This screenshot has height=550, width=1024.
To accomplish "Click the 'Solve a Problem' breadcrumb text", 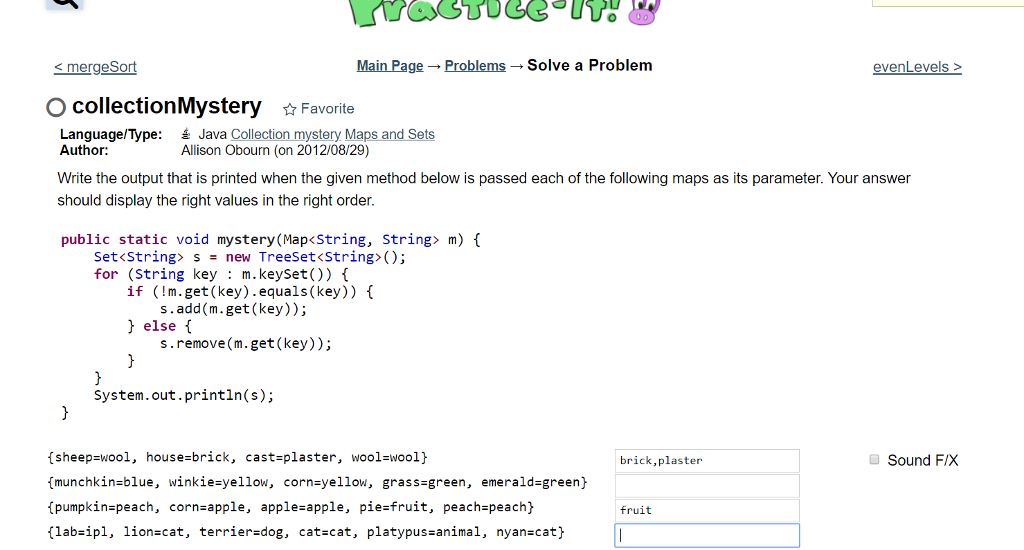I will coord(590,65).
